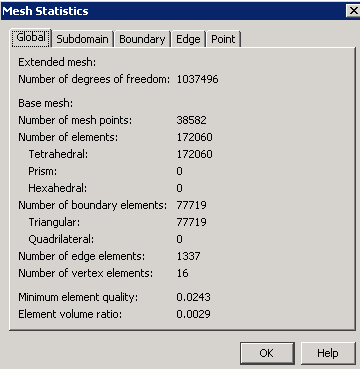The image size is (360, 369).
Task: Select the Edge tab
Action: [188, 39]
